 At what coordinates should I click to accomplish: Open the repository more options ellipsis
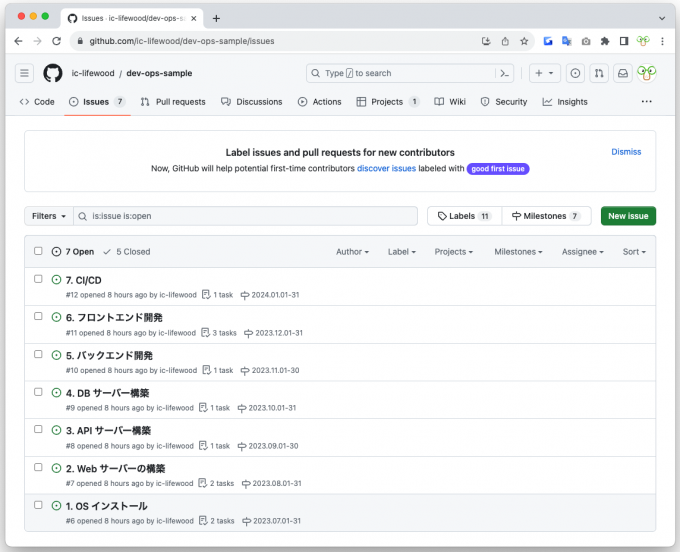click(646, 102)
